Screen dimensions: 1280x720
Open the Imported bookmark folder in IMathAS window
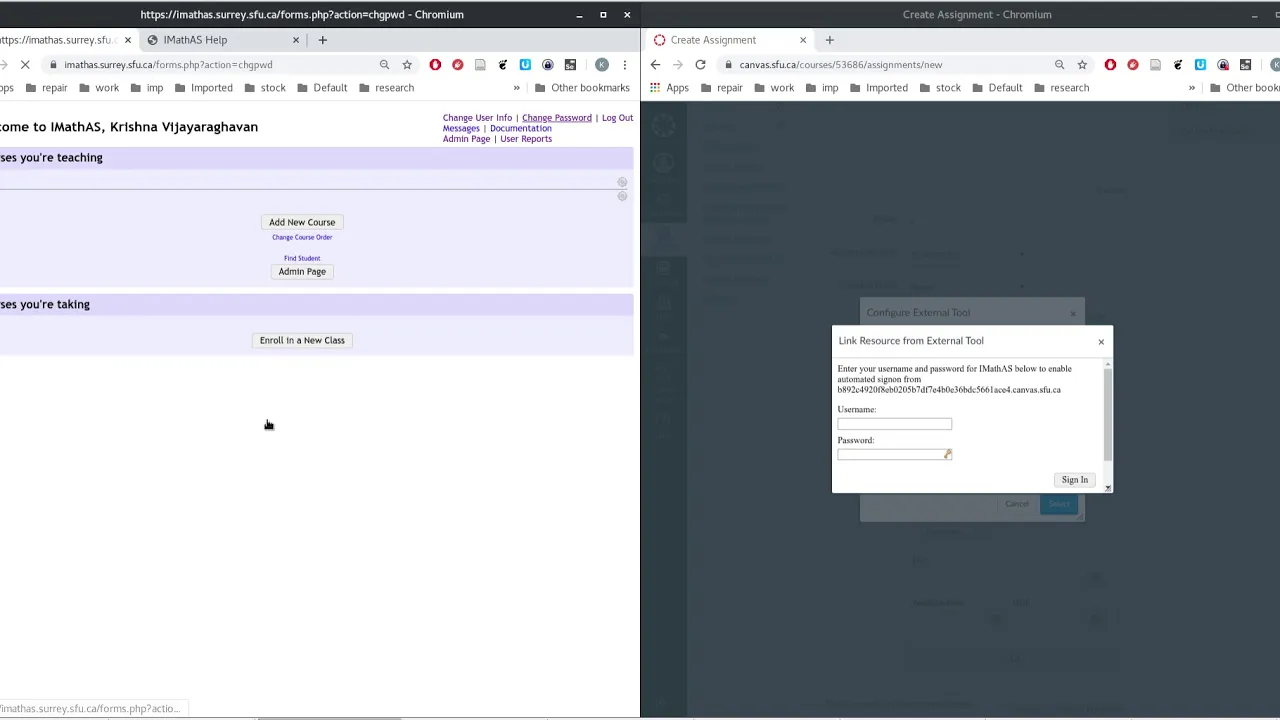coord(203,88)
